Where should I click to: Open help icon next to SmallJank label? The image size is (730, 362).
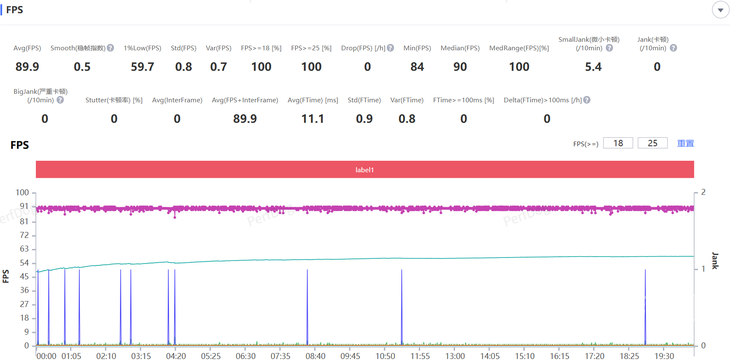click(609, 48)
